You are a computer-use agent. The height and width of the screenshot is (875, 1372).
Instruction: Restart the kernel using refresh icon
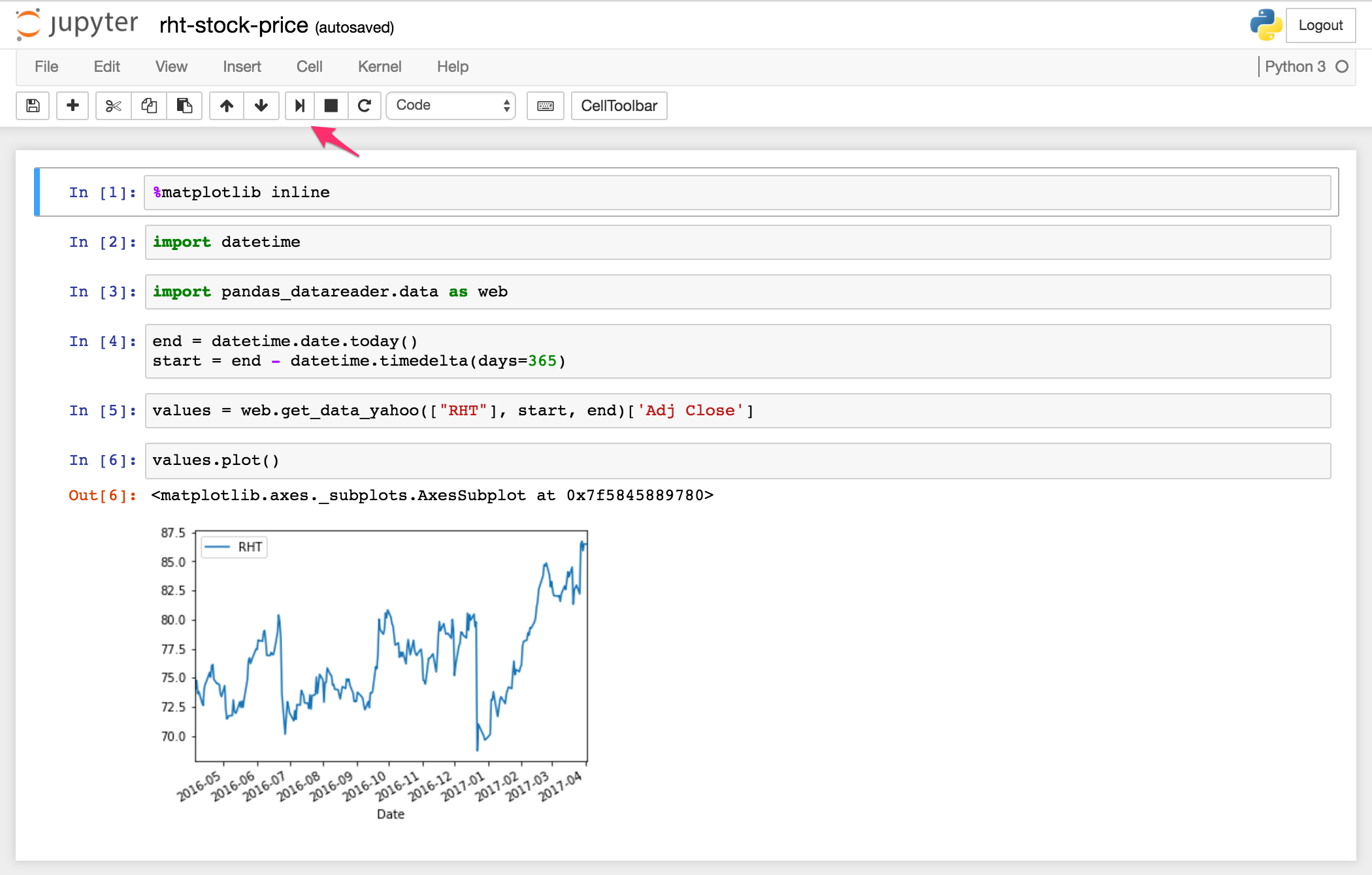click(365, 106)
